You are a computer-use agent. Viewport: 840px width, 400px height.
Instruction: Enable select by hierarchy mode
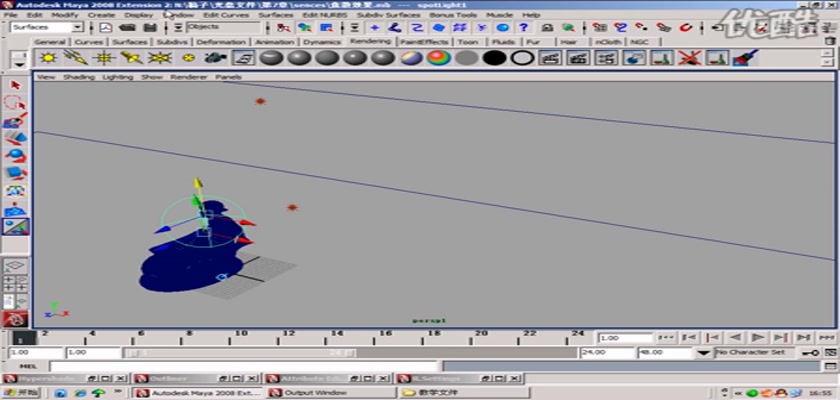(283, 27)
